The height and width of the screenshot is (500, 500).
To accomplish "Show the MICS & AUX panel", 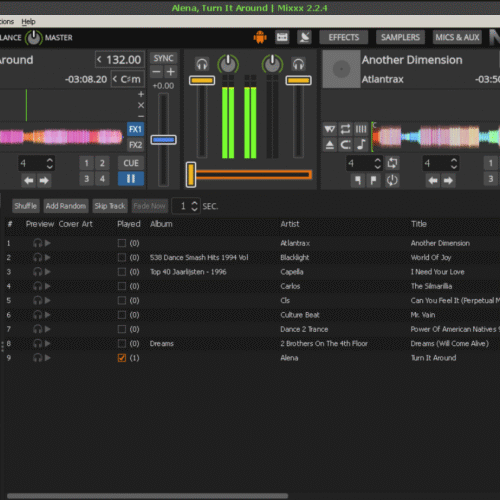I will (457, 37).
